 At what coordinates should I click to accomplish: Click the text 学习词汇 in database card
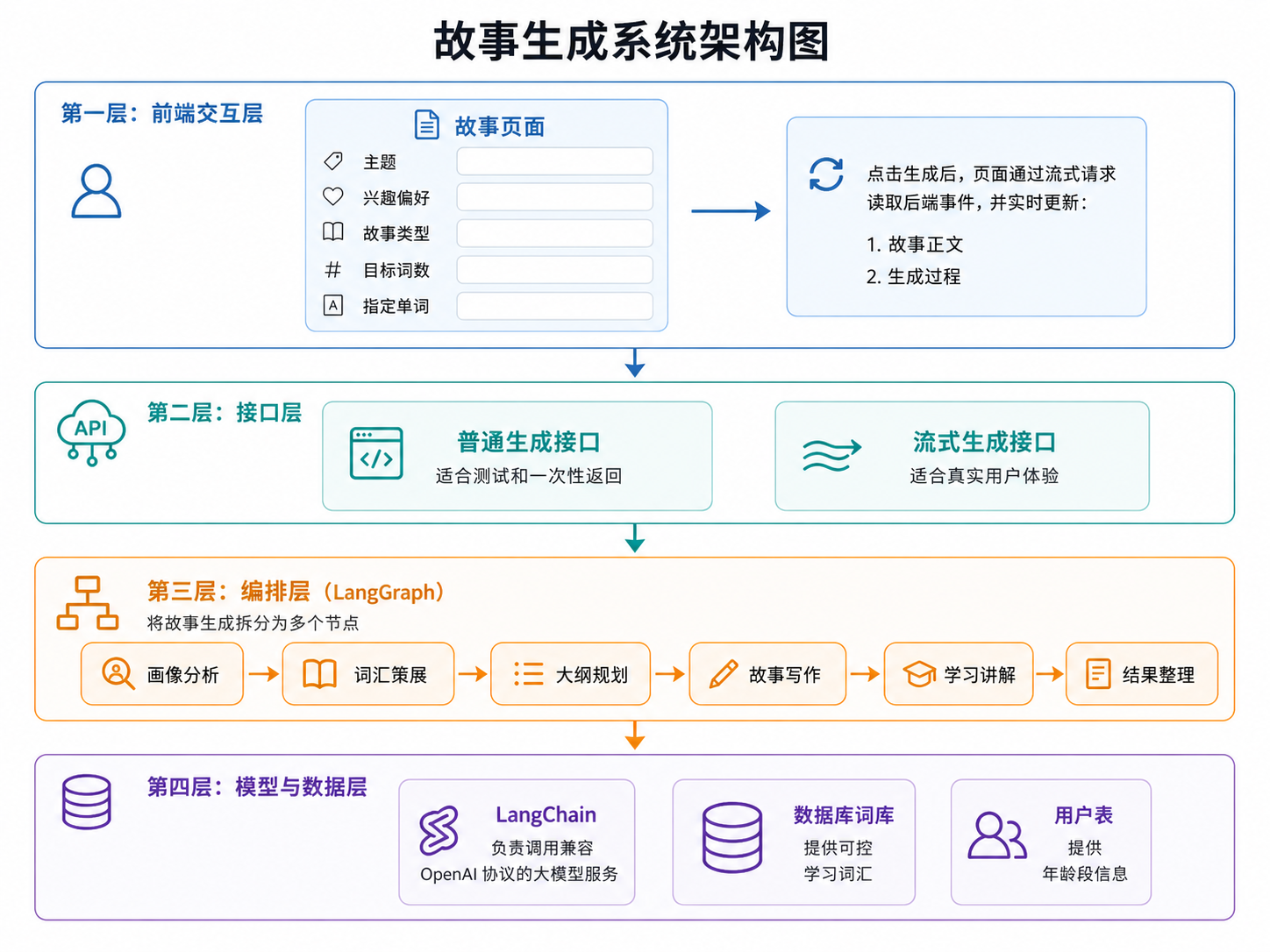point(838,874)
